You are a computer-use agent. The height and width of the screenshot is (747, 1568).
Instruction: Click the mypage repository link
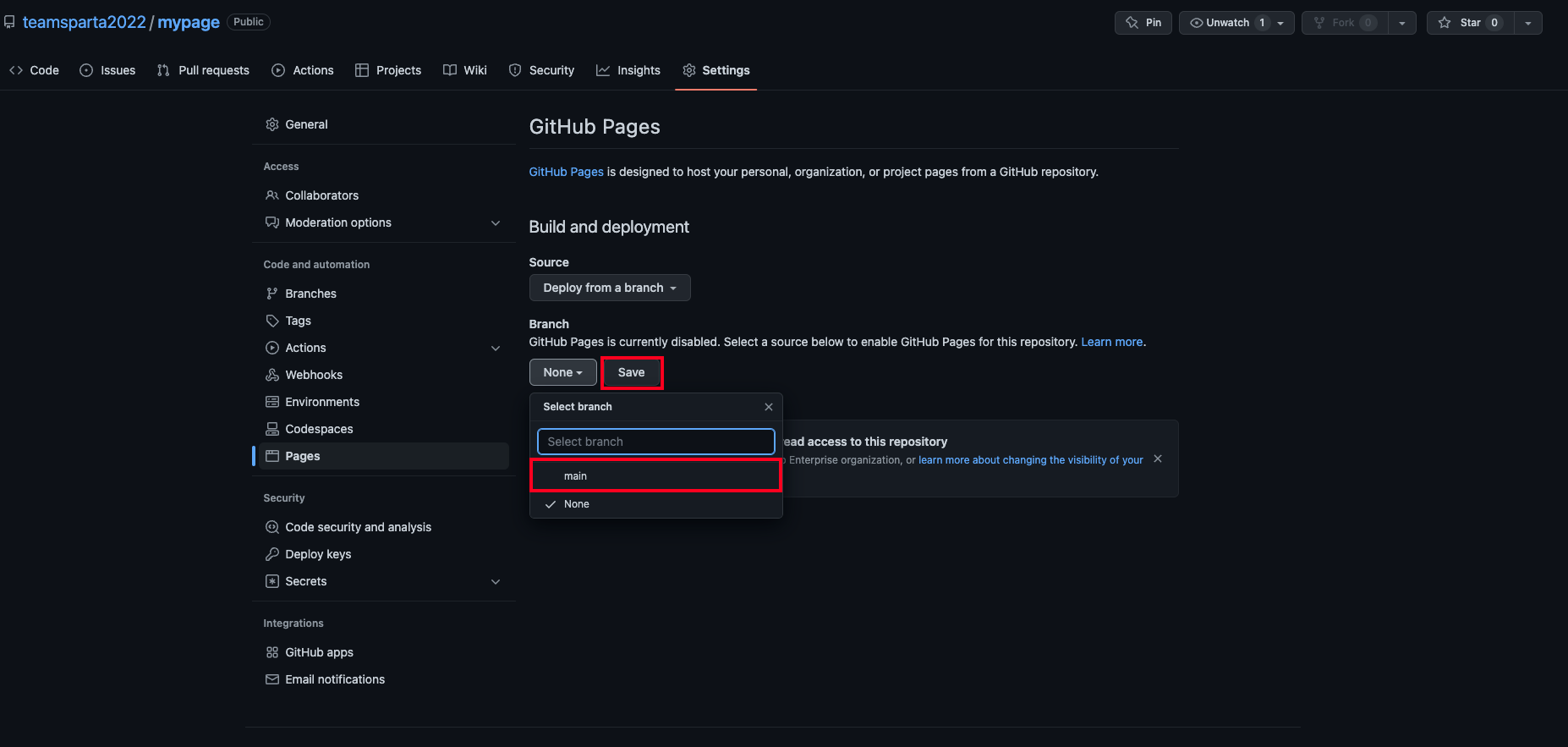189,22
